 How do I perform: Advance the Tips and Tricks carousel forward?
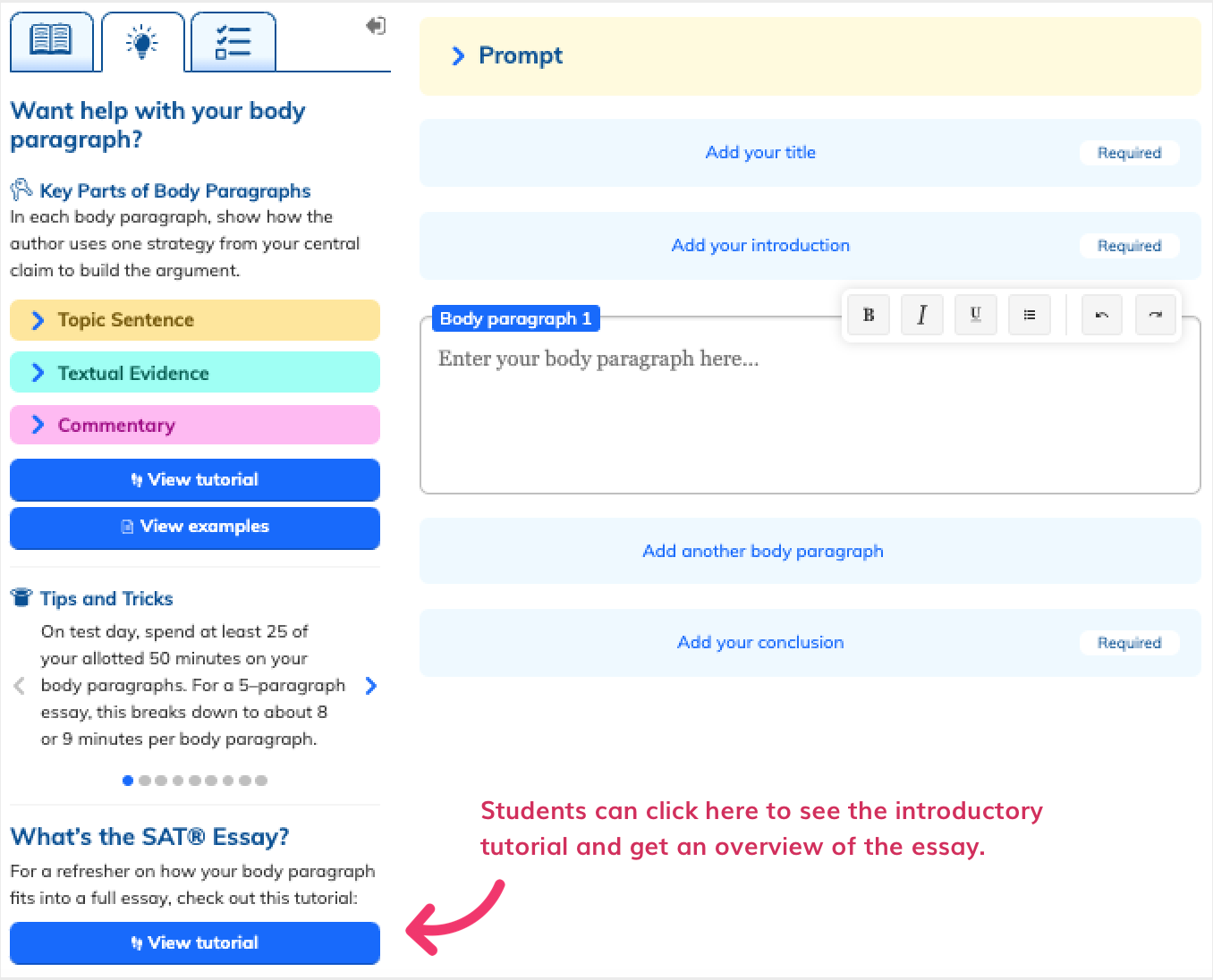point(370,685)
